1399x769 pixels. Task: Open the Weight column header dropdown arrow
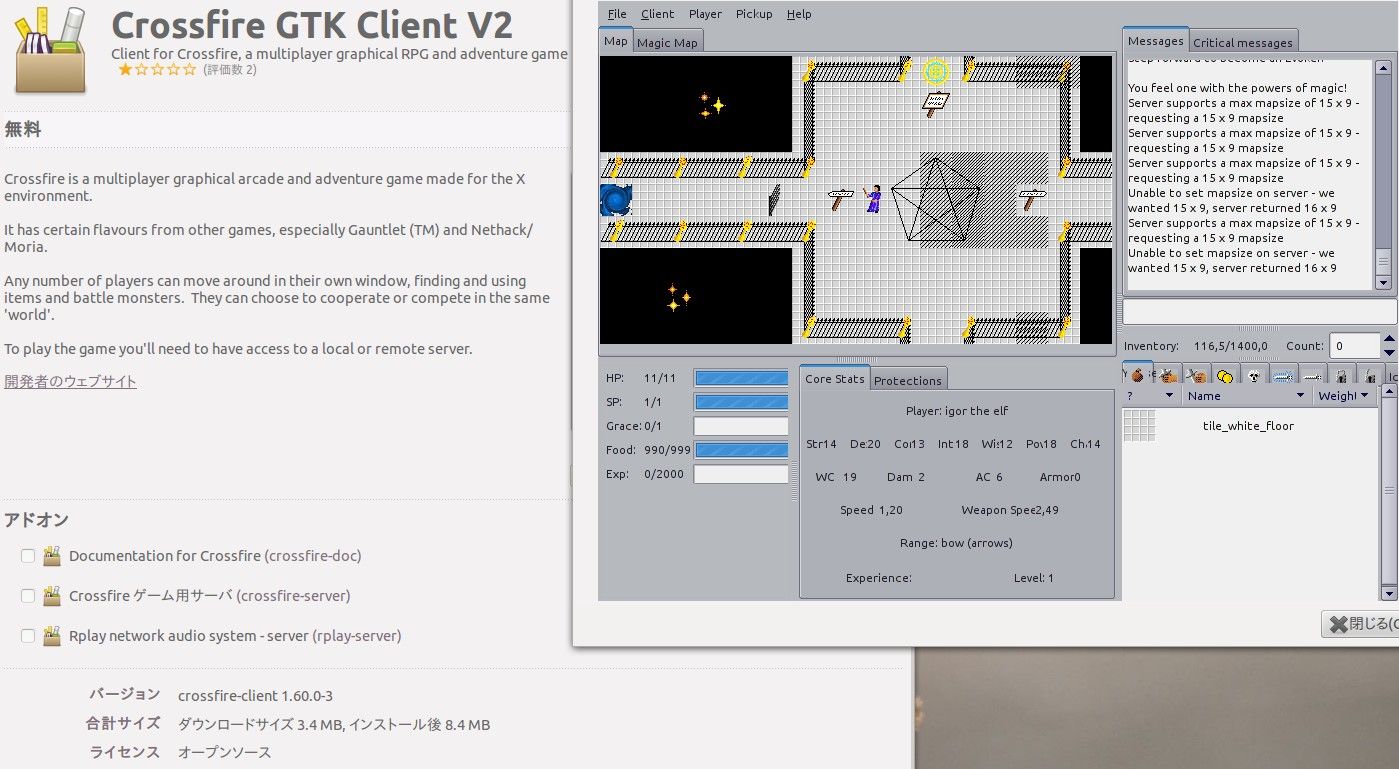[1365, 396]
